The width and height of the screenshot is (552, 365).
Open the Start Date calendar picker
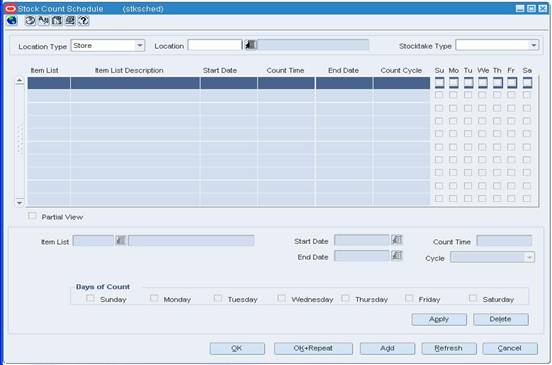[397, 240]
